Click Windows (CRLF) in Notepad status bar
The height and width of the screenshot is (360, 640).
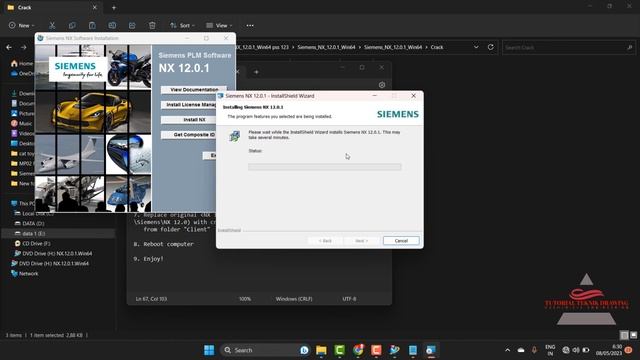pos(294,299)
